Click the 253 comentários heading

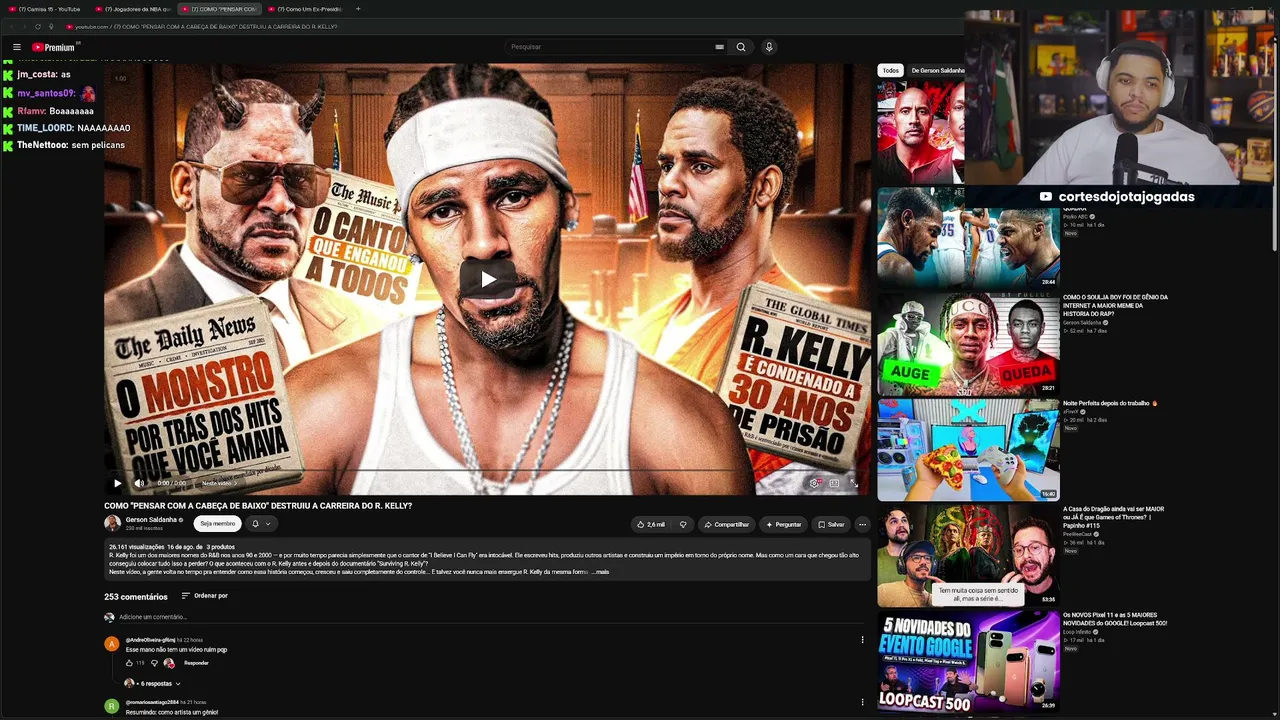coord(136,597)
